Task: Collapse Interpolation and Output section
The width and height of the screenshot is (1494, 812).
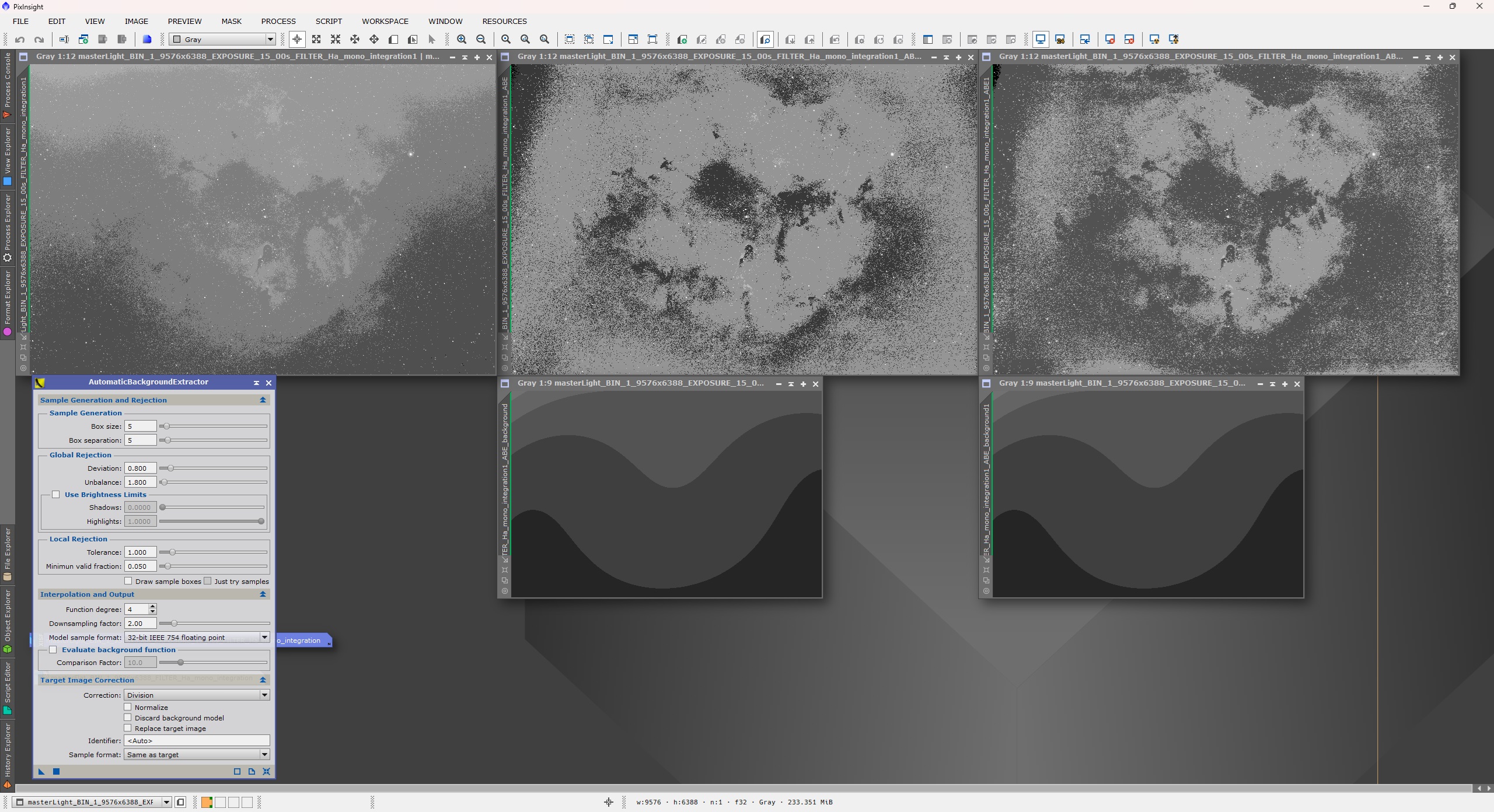Action: [x=263, y=594]
